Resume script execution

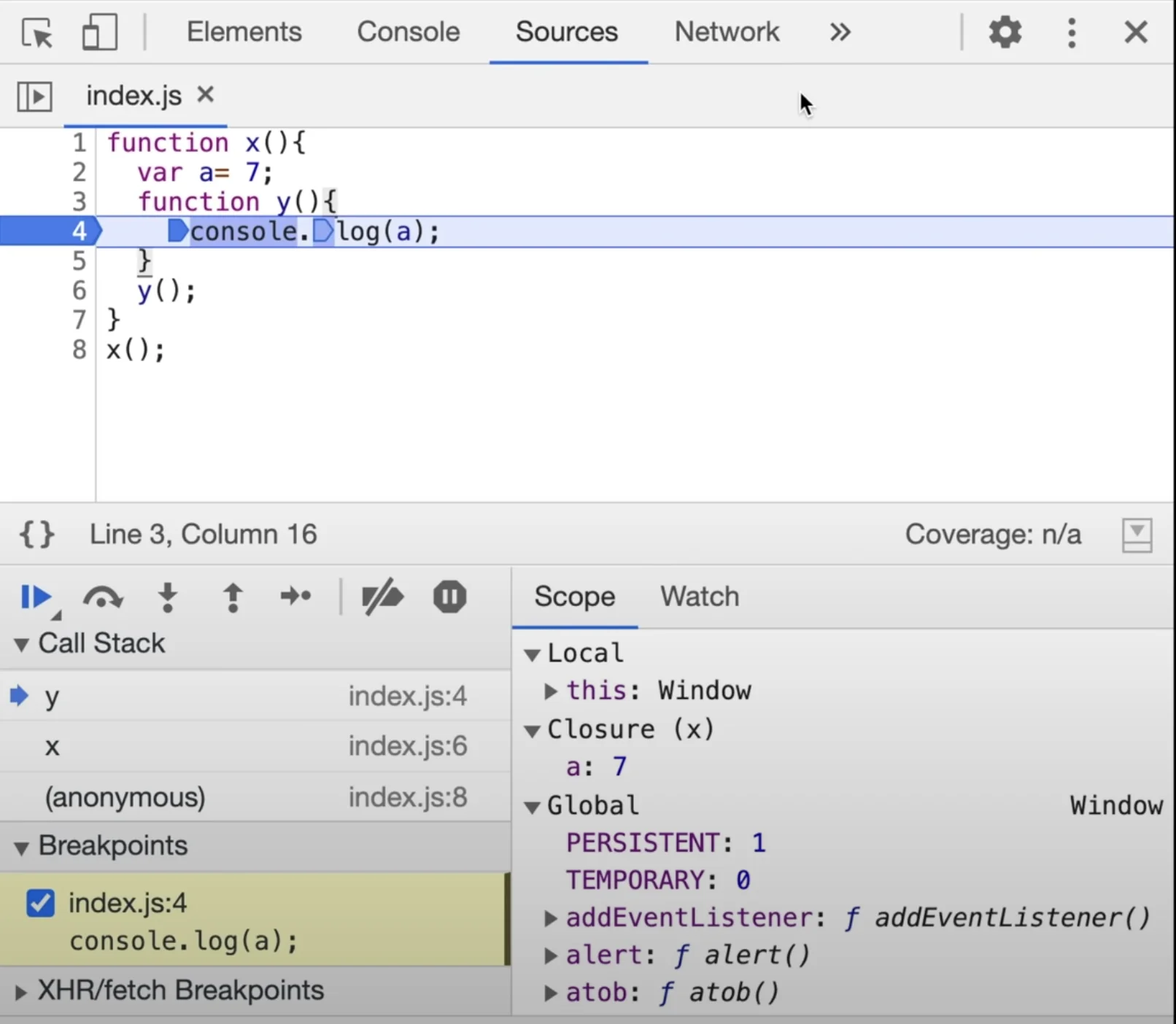tap(36, 597)
